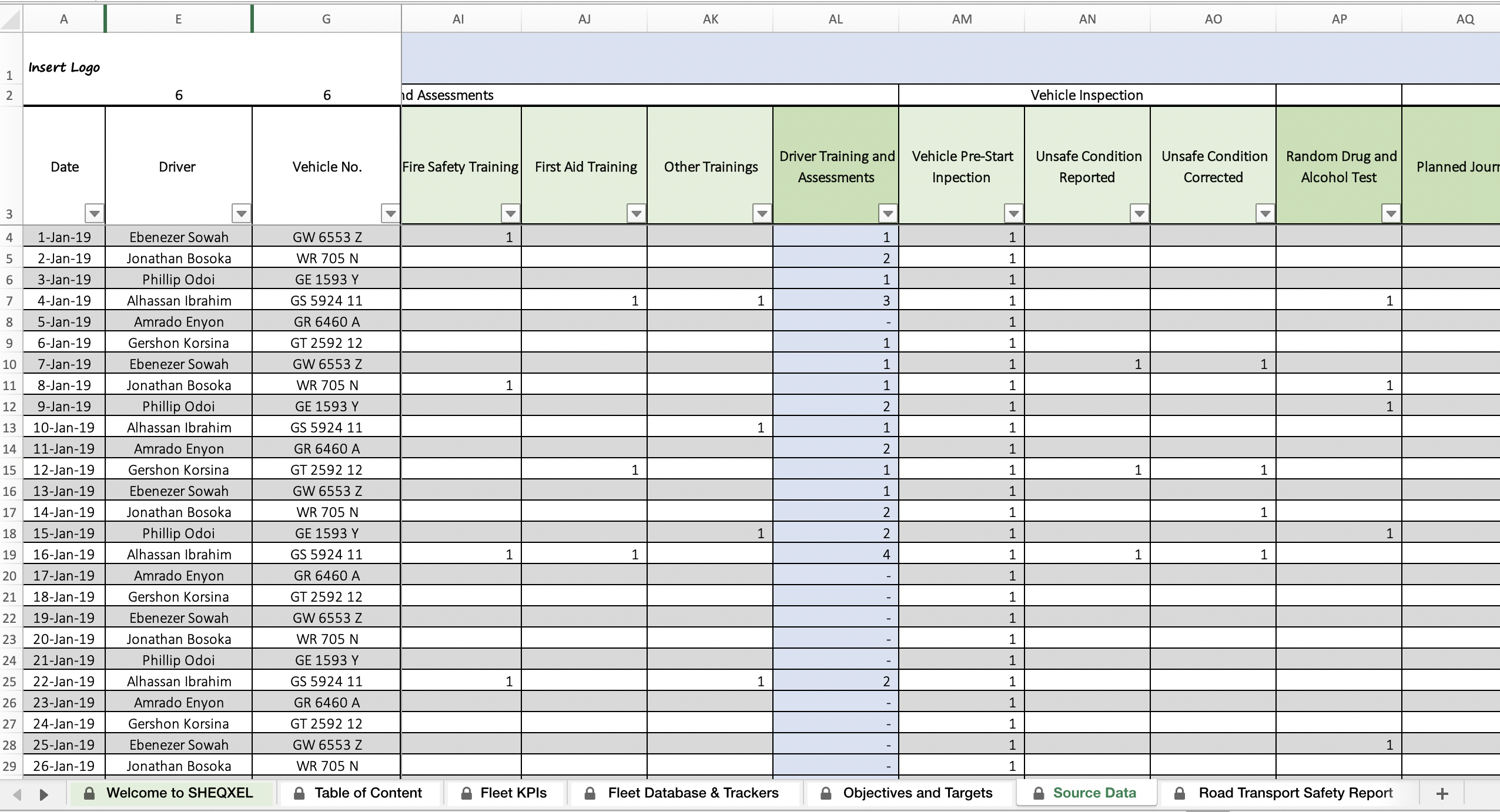Switch to Table of Content sheet tab
Viewport: 1500px width, 812px height.
pos(360,793)
